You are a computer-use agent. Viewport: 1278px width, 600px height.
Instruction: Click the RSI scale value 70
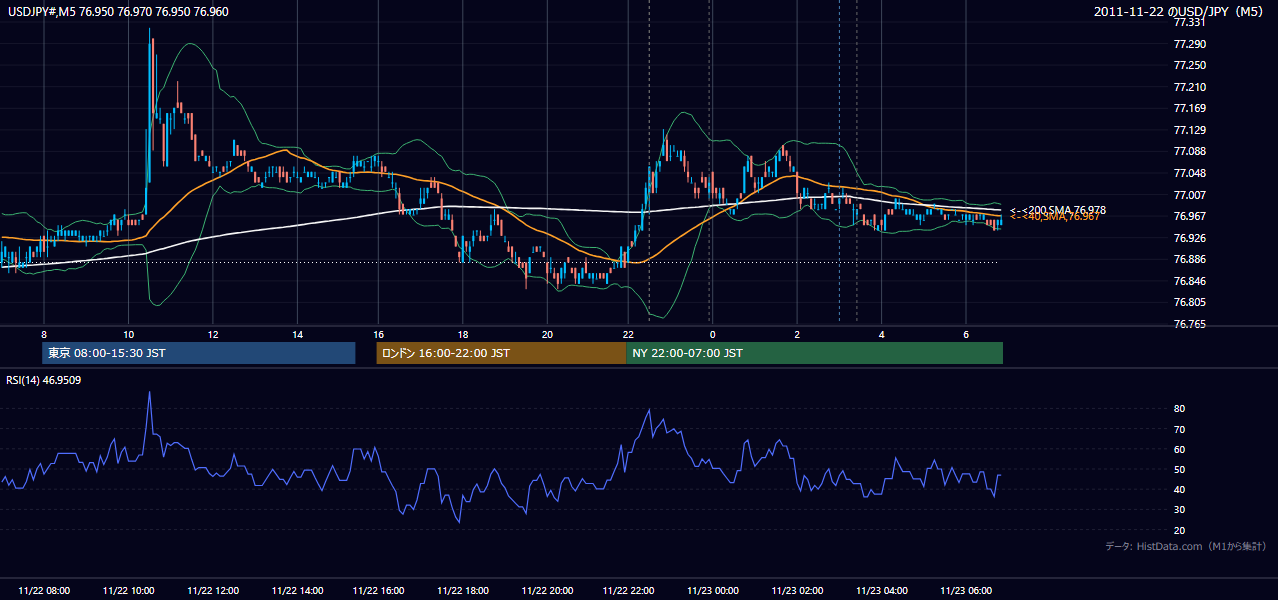coord(1180,430)
